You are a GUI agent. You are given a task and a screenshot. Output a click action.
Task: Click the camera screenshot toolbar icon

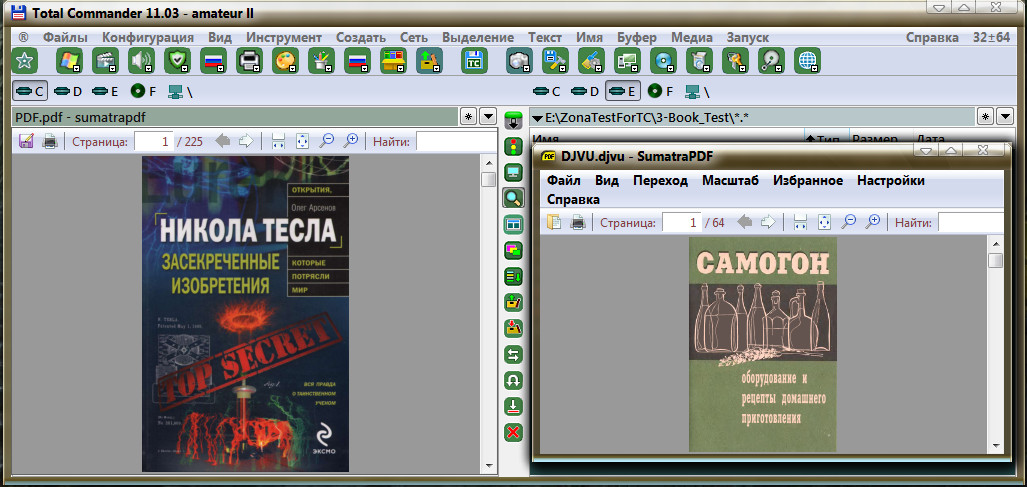click(x=519, y=61)
